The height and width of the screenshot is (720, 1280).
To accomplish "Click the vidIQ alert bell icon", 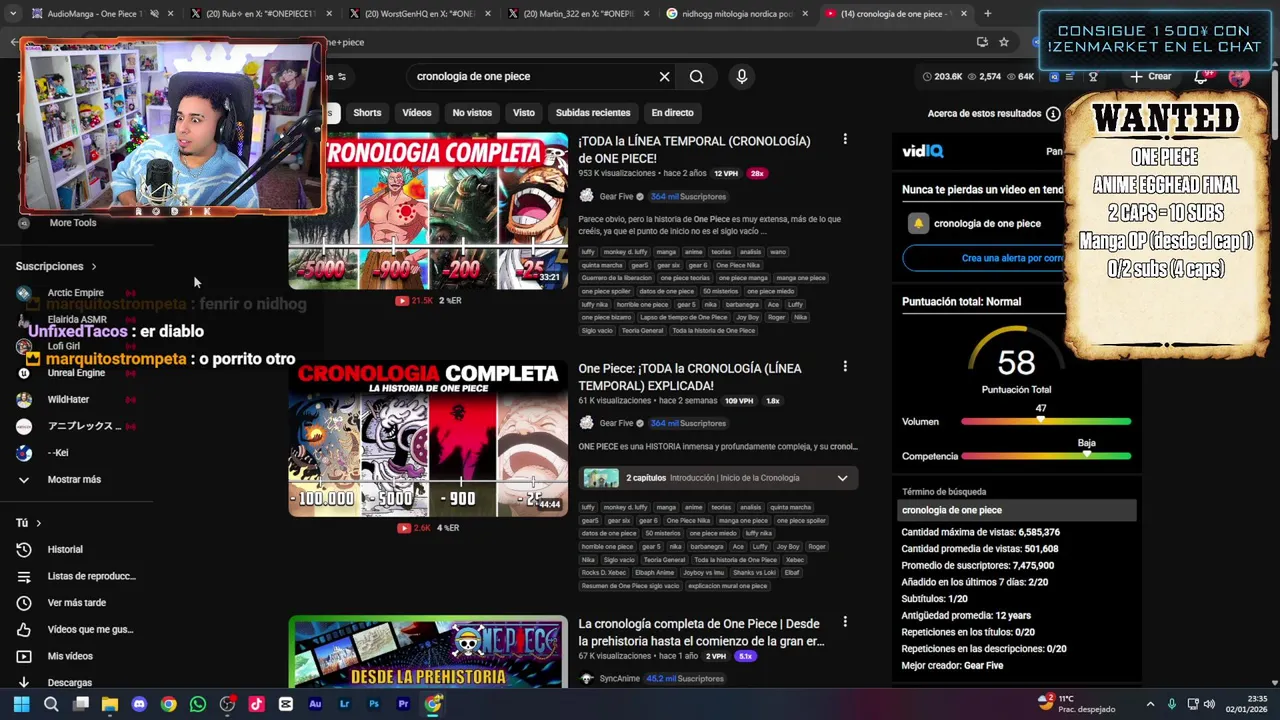I will click(x=918, y=224).
